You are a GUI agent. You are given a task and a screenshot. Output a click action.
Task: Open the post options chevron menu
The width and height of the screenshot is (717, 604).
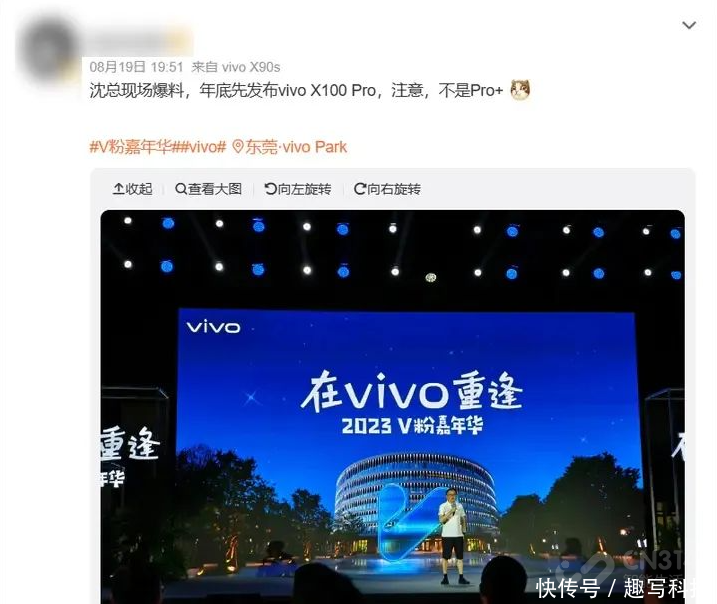tap(689, 25)
